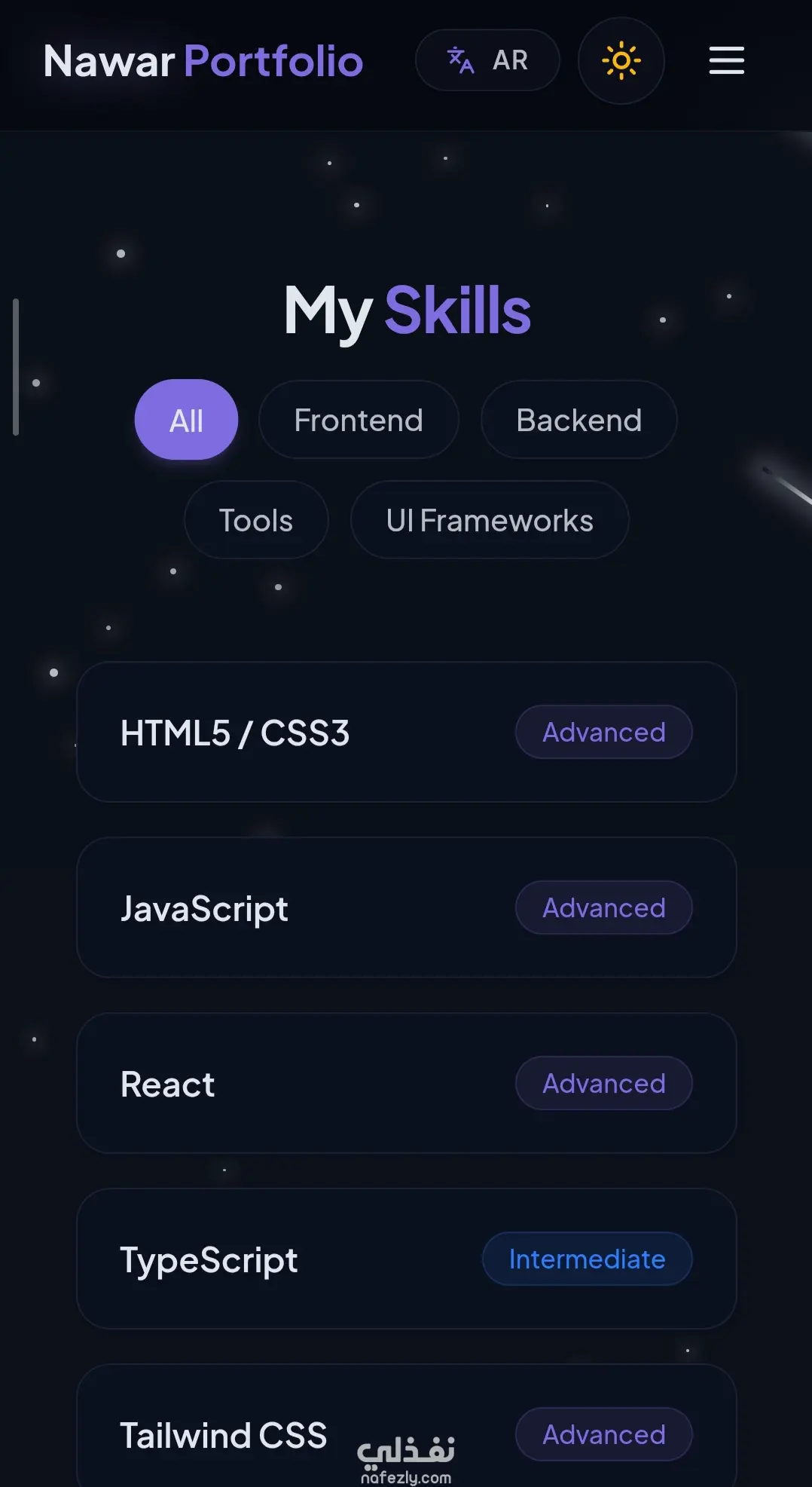This screenshot has height=1487, width=812.
Task: Click the translate language icon
Action: pos(460,60)
